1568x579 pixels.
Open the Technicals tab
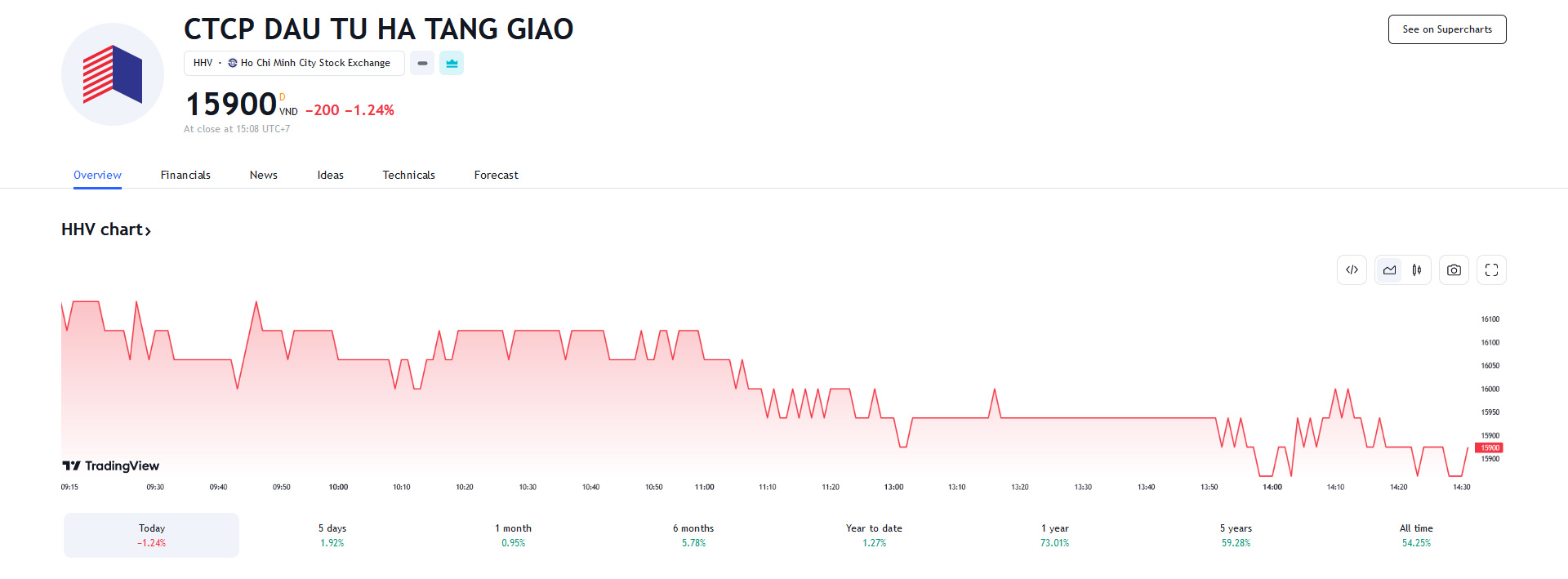[408, 175]
